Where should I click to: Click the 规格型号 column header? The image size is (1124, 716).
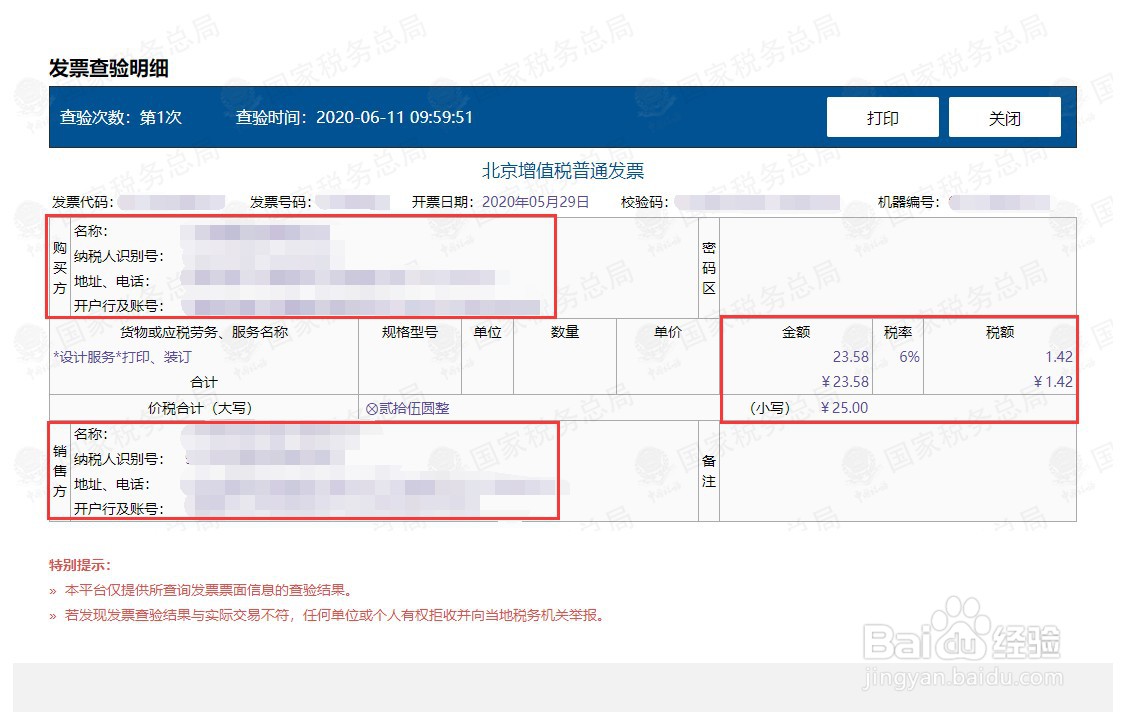click(x=409, y=332)
